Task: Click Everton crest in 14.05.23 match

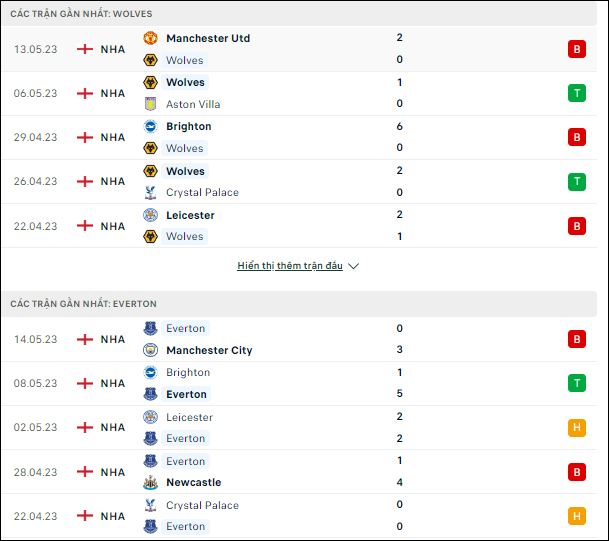Action: click(150, 328)
